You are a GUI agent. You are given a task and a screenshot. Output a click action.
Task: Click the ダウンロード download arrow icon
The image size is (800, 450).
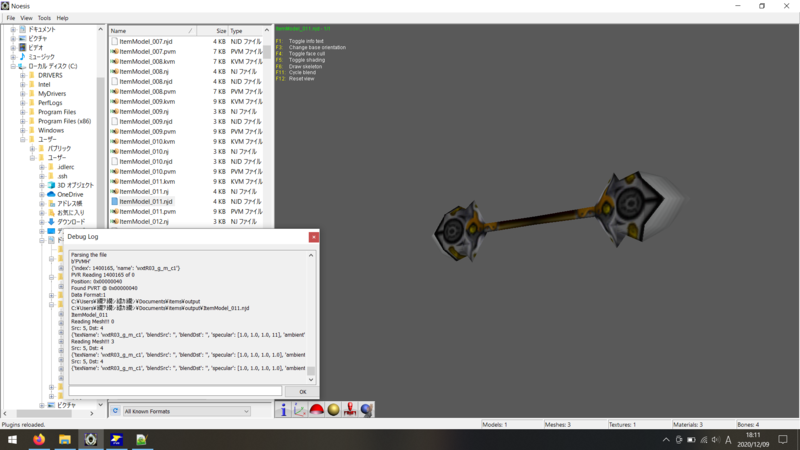pyautogui.click(x=51, y=222)
